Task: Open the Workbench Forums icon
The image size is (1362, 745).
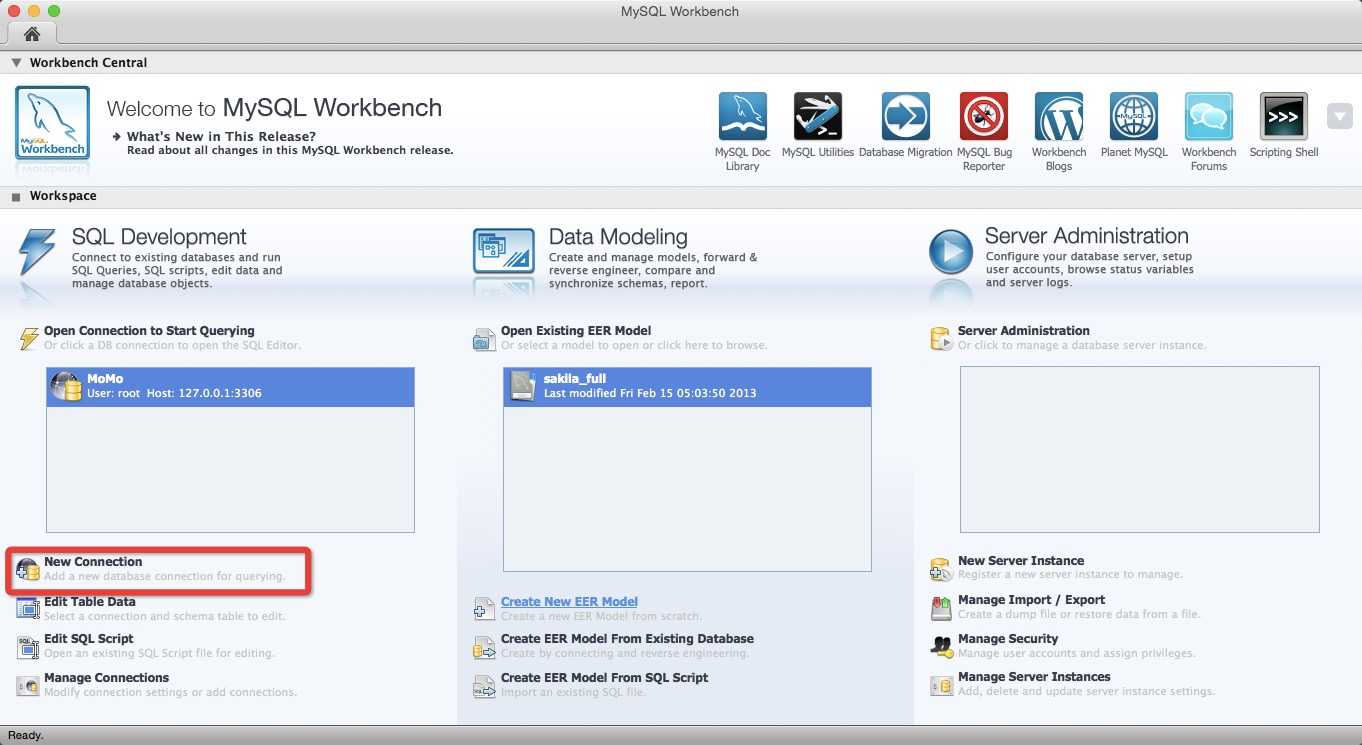Action: point(1209,116)
